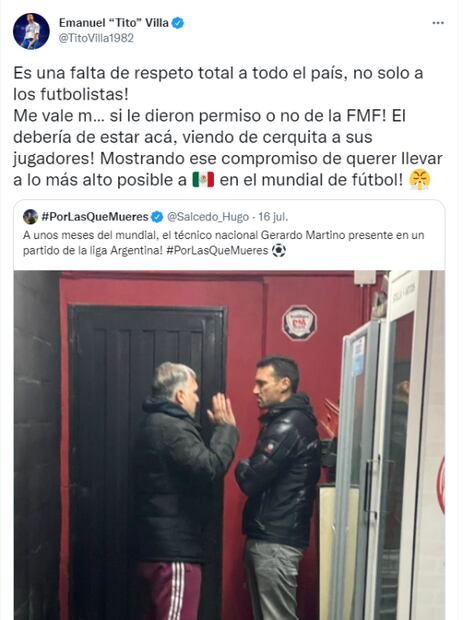Image resolution: width=463 pixels, height=620 pixels.
Task: Click Emanuel Tito Villa's profile avatar
Action: pos(31,31)
